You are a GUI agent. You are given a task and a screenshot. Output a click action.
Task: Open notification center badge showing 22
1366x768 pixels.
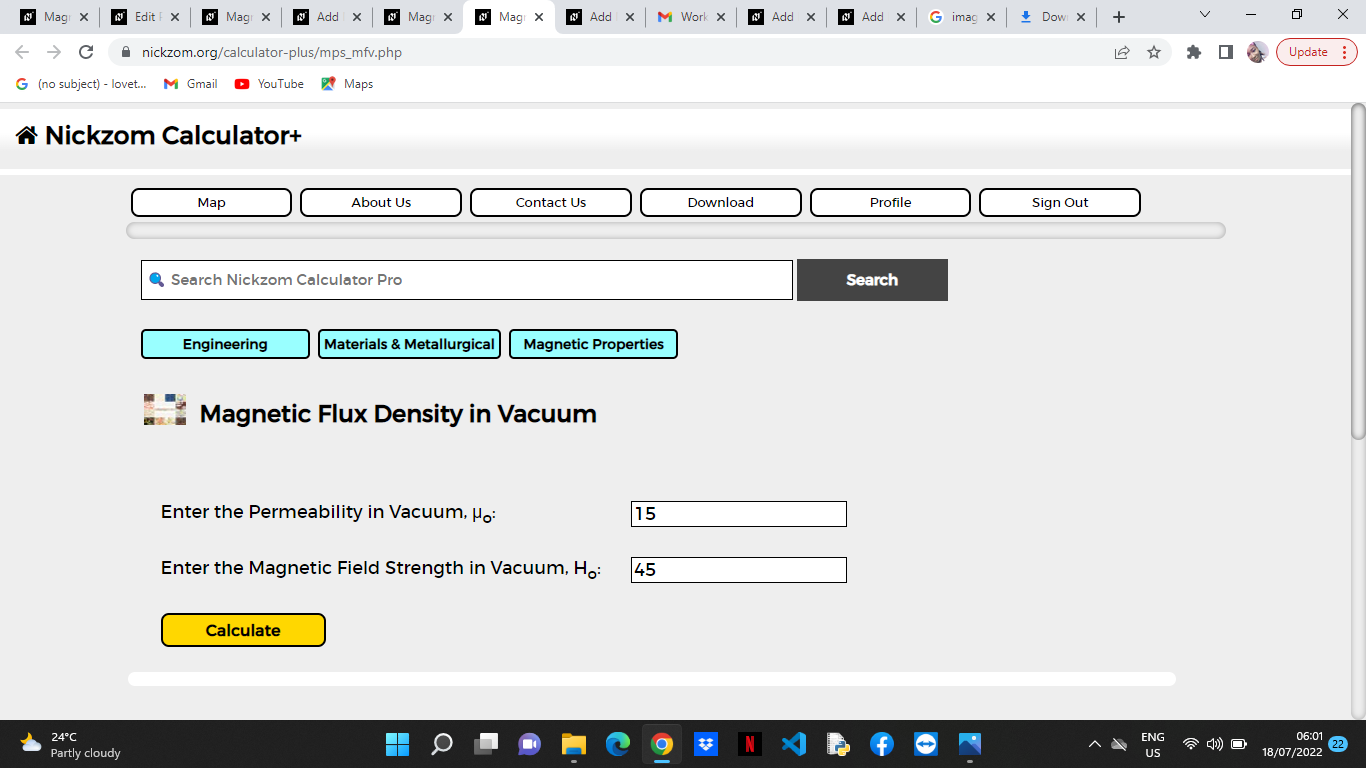(x=1338, y=744)
